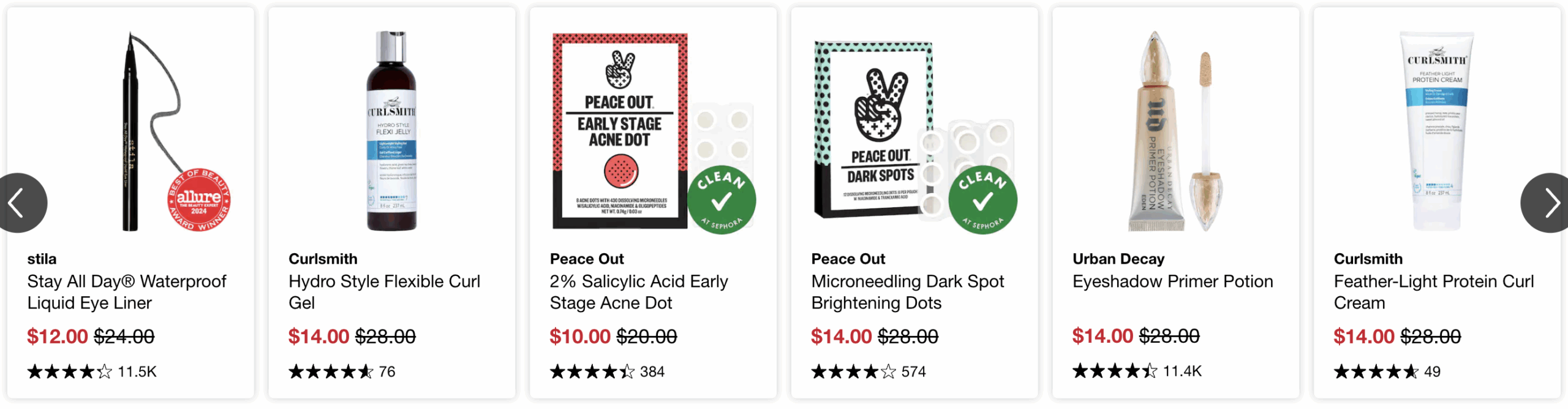The height and width of the screenshot is (409, 1568).
Task: Click the stila eyeliner star rating
Action: pyautogui.click(x=70, y=372)
